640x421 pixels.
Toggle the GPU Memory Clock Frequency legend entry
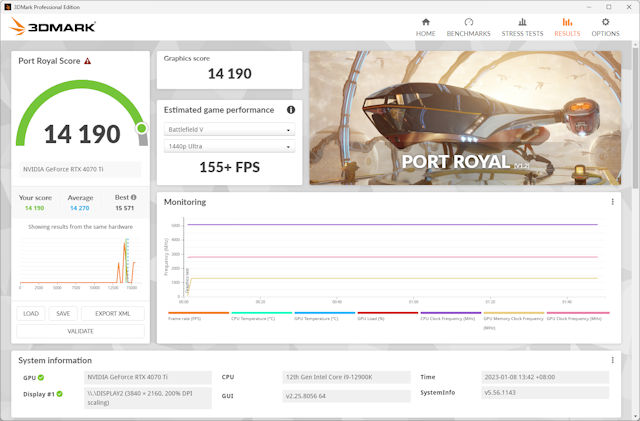[x=514, y=321]
